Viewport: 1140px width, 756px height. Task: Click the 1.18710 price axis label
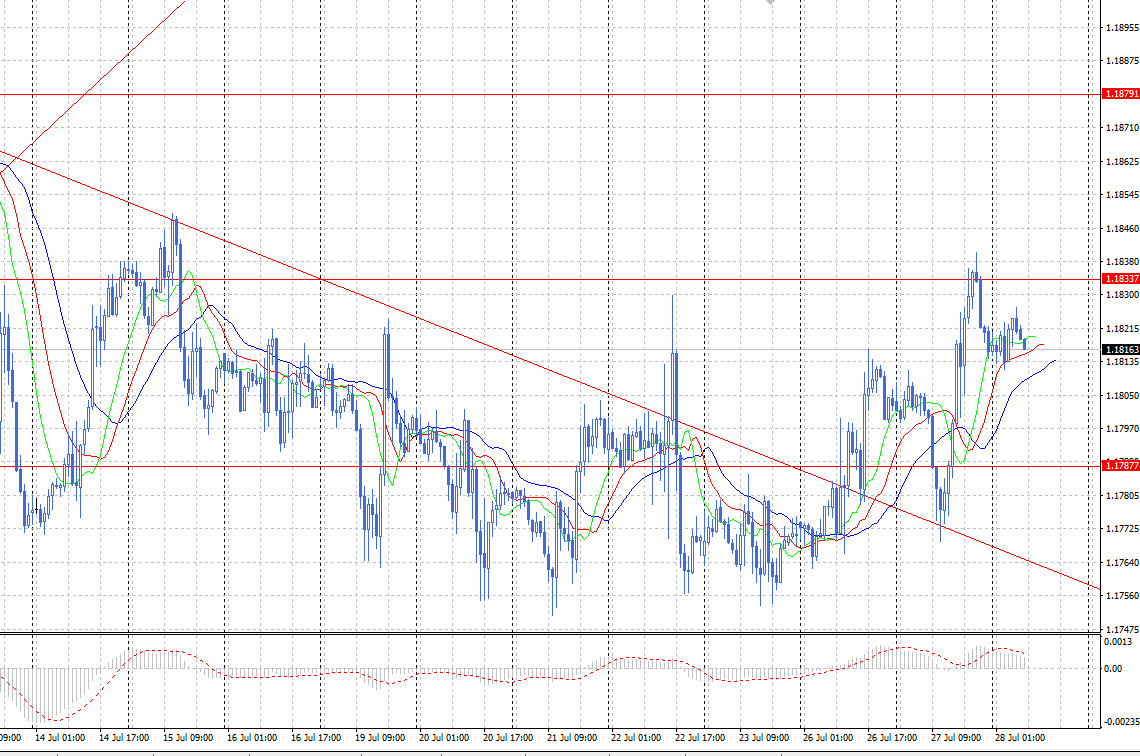click(1122, 128)
